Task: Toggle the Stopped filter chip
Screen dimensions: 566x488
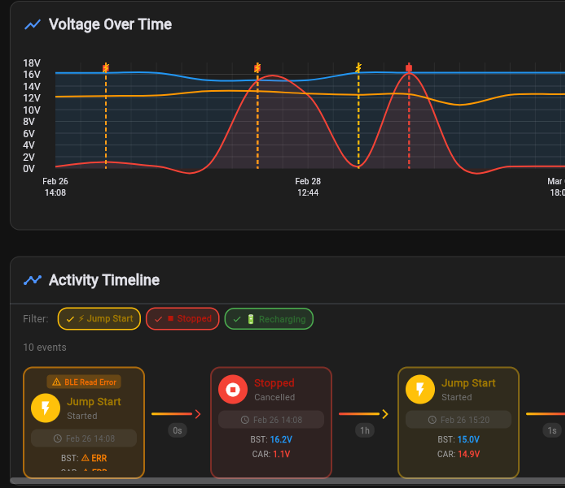Action: pos(183,319)
